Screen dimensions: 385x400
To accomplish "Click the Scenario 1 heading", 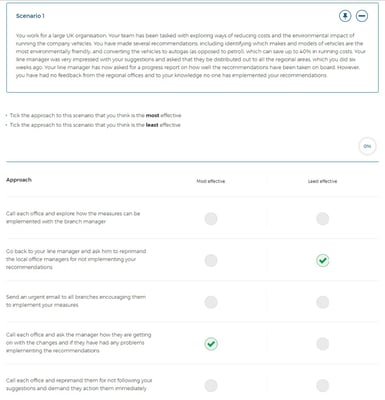I will (x=30, y=16).
